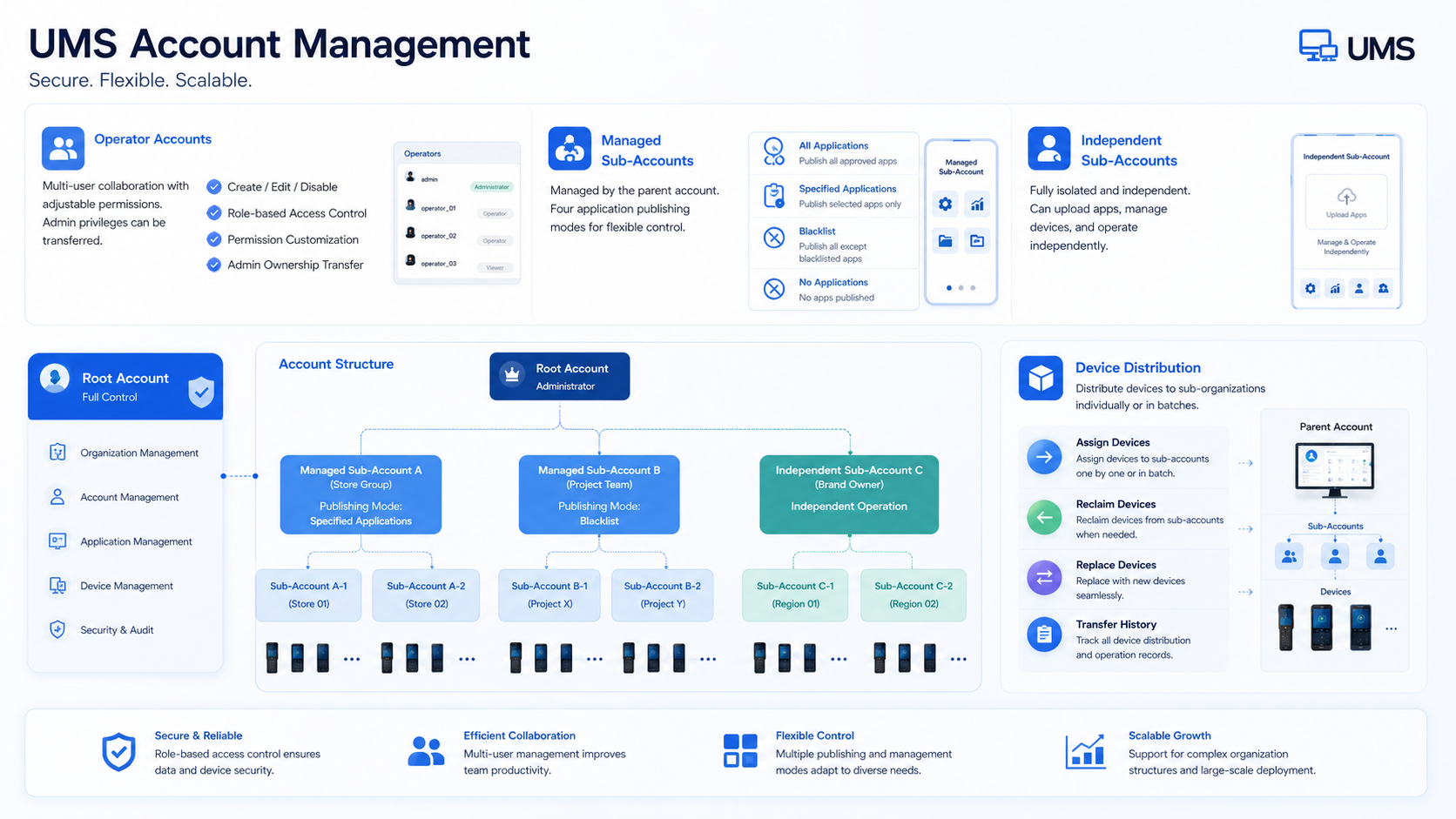Image resolution: width=1456 pixels, height=819 pixels.
Task: Select Sub-Account A-1 (Store 01)
Action: tap(308, 594)
